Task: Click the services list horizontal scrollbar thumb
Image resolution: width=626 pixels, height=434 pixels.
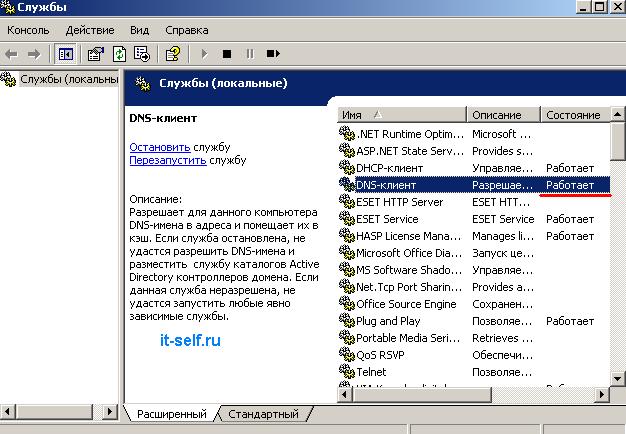Action: (422, 395)
